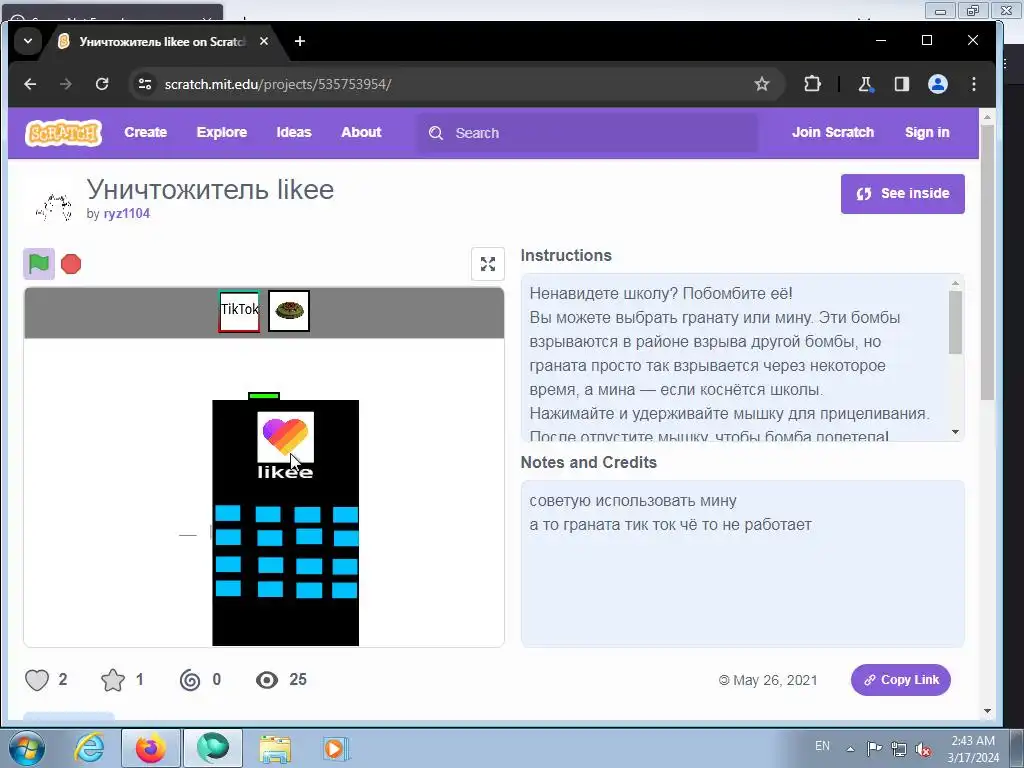Open a new browser tab
The height and width of the screenshot is (768, 1024).
300,41
